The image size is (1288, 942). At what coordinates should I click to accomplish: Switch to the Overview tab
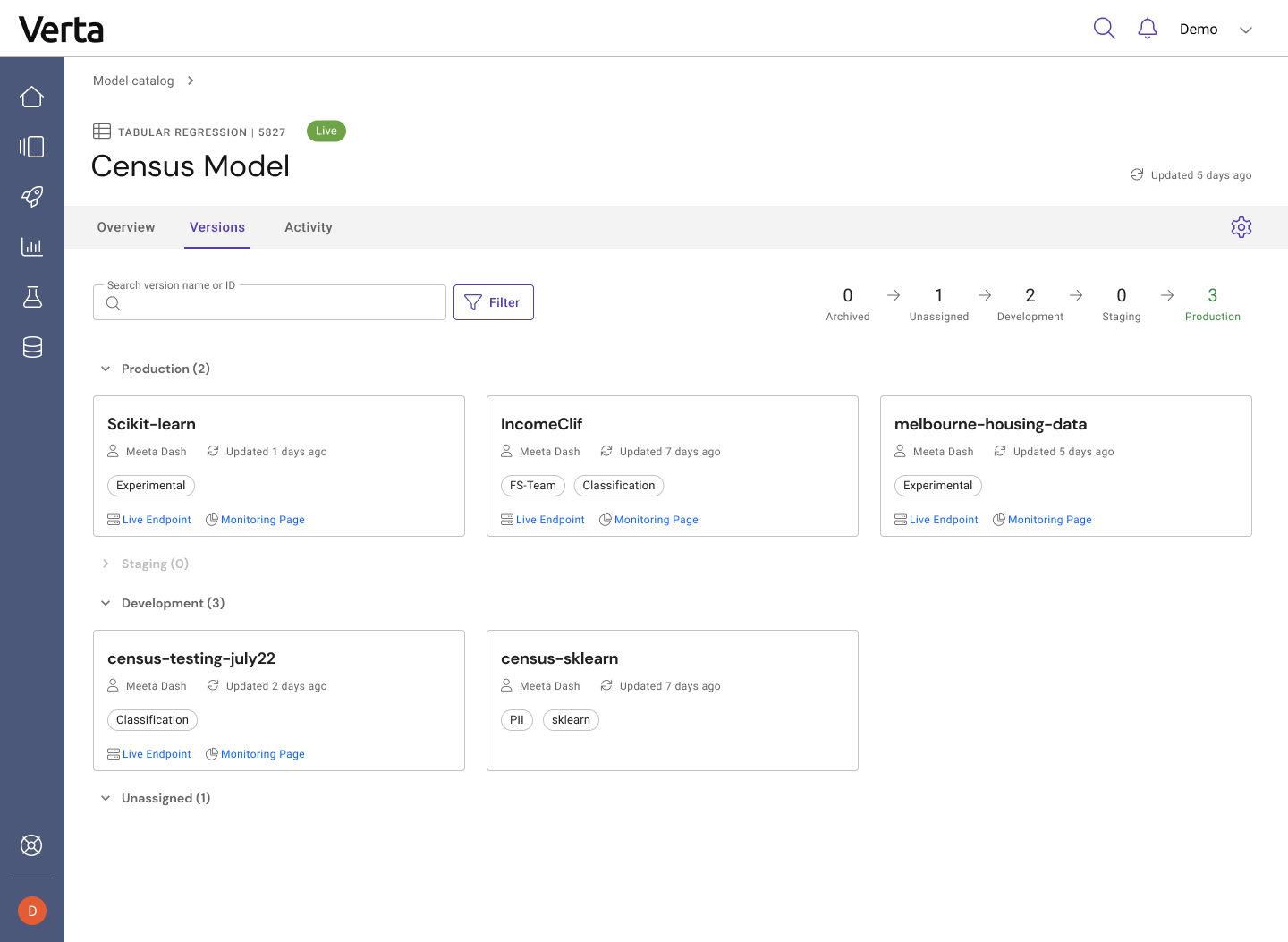tap(126, 227)
